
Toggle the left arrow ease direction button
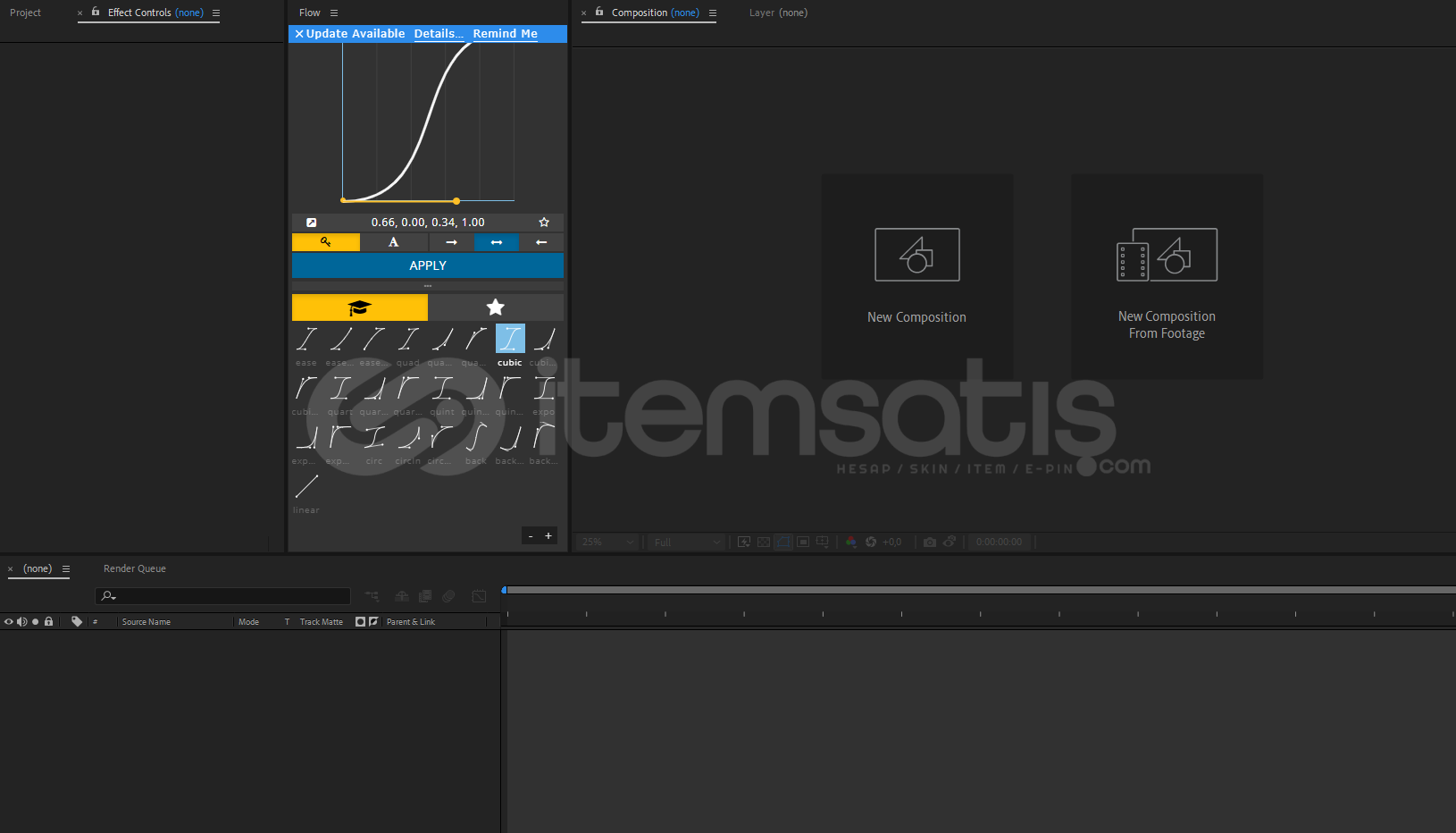[541, 242]
